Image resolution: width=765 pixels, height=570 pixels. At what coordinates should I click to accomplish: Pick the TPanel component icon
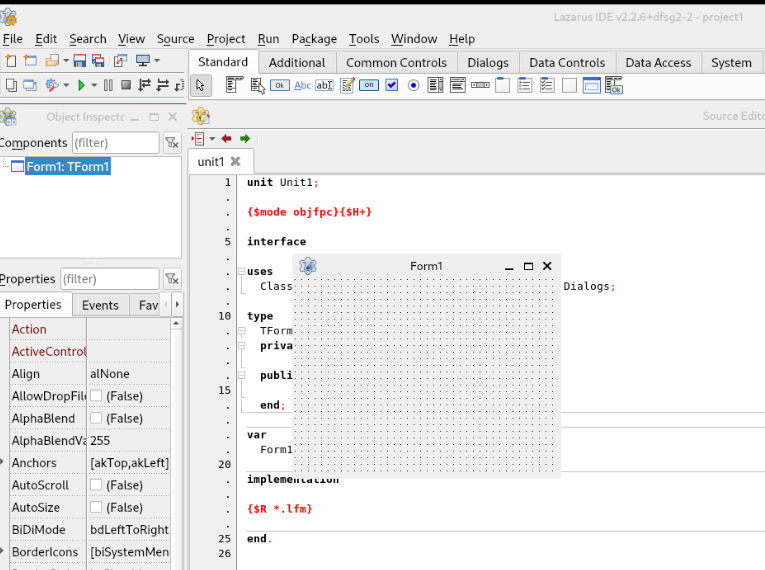tap(569, 85)
